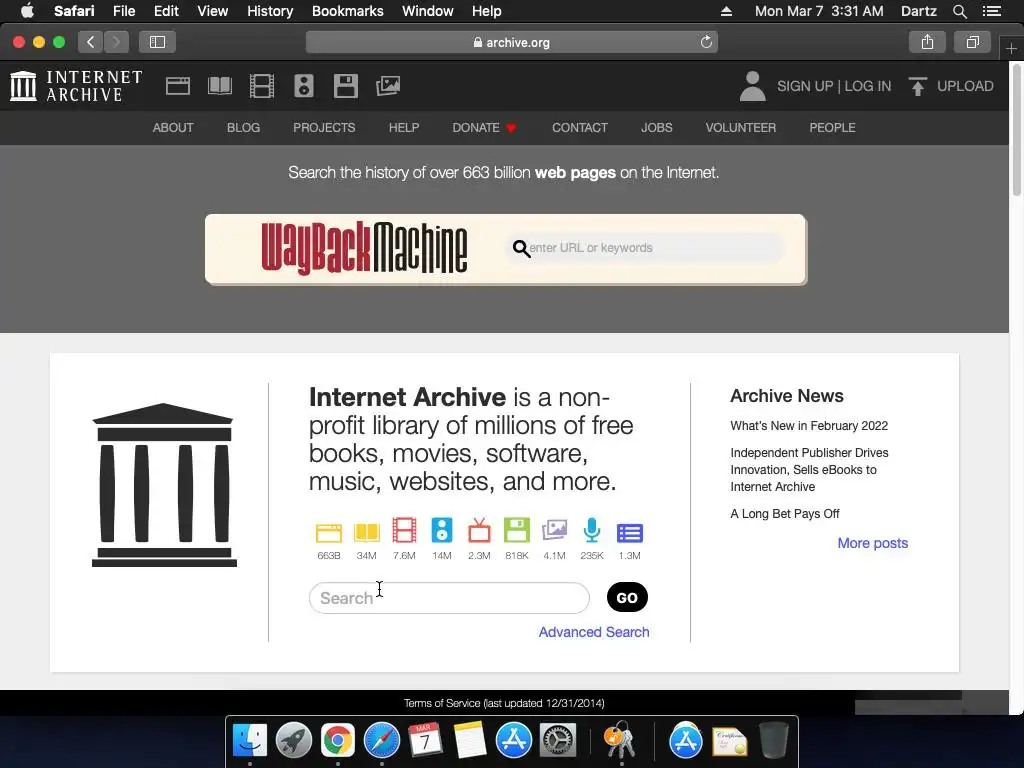
Task: Select the TV icon labeled 2.3M
Action: [479, 530]
